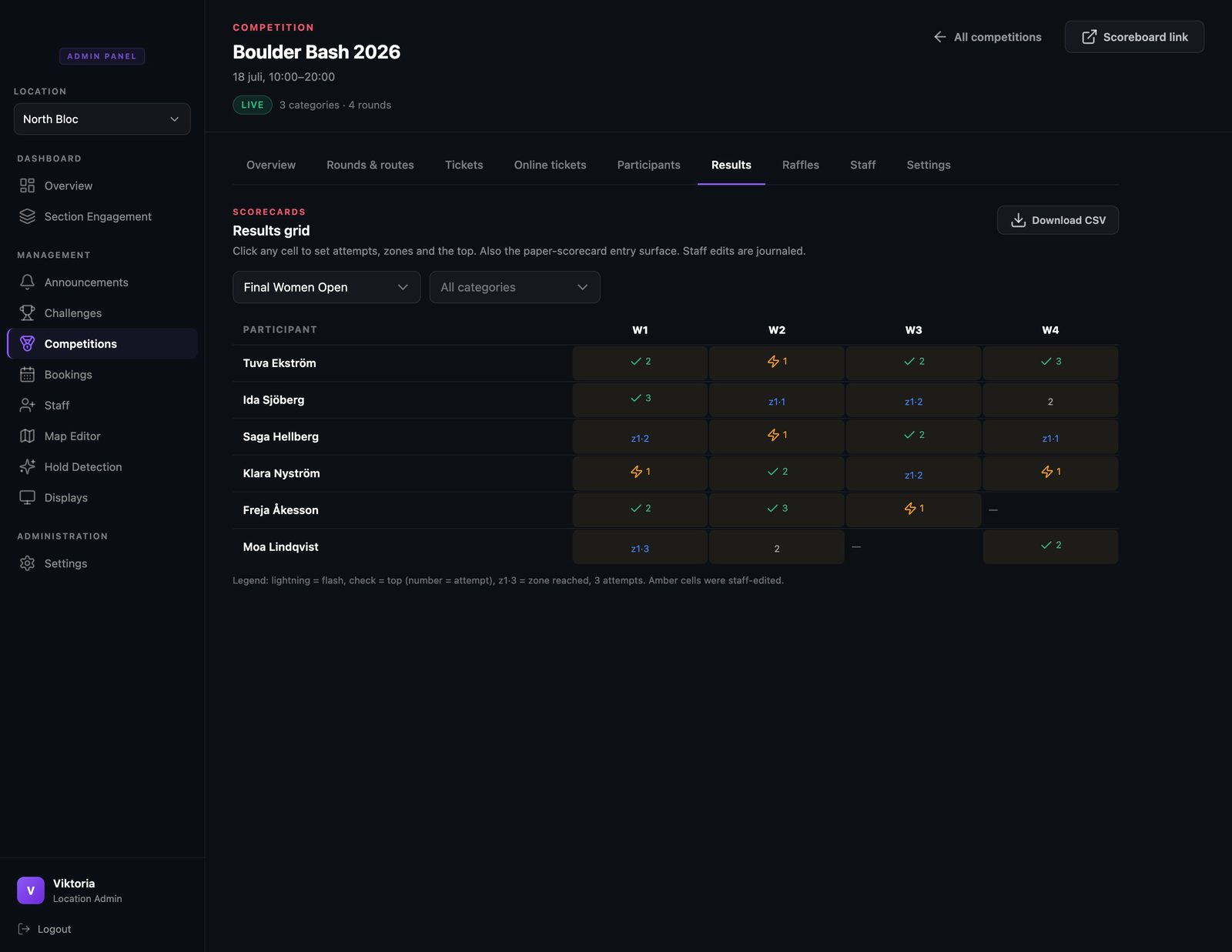The height and width of the screenshot is (952, 1232).
Task: Click the Map Editor map icon
Action: [x=27, y=436]
